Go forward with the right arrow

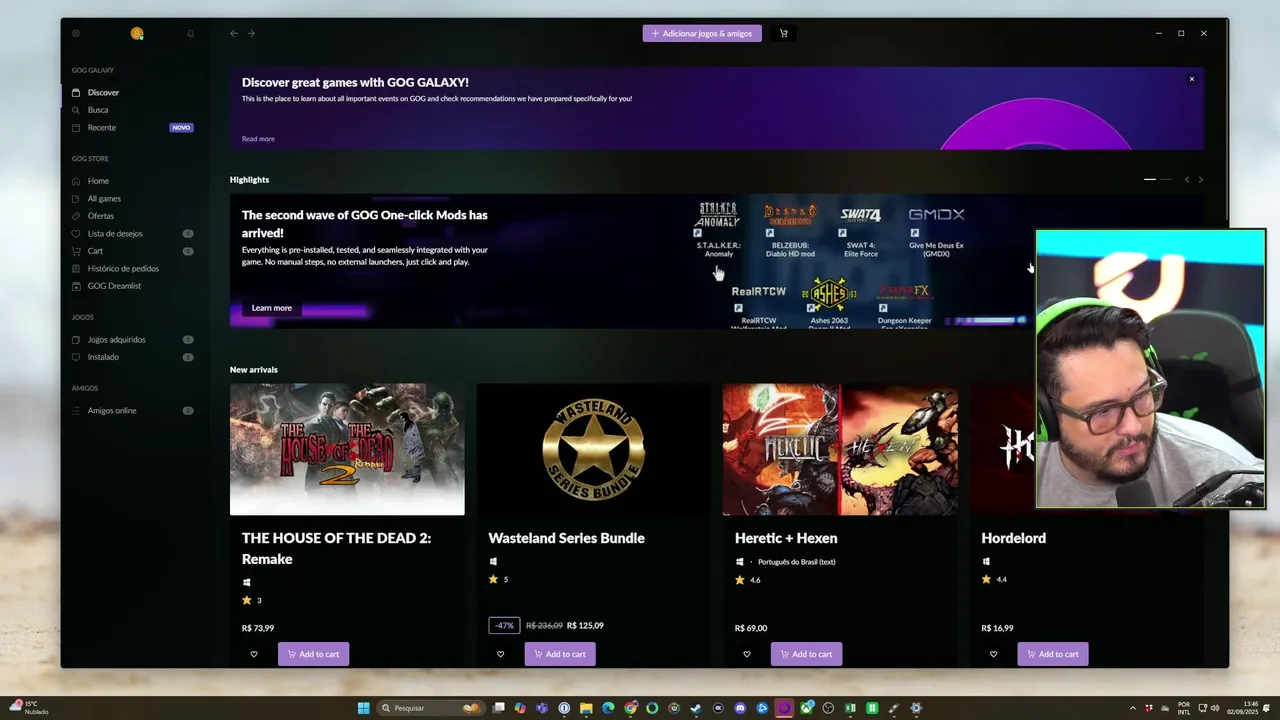coord(251,33)
